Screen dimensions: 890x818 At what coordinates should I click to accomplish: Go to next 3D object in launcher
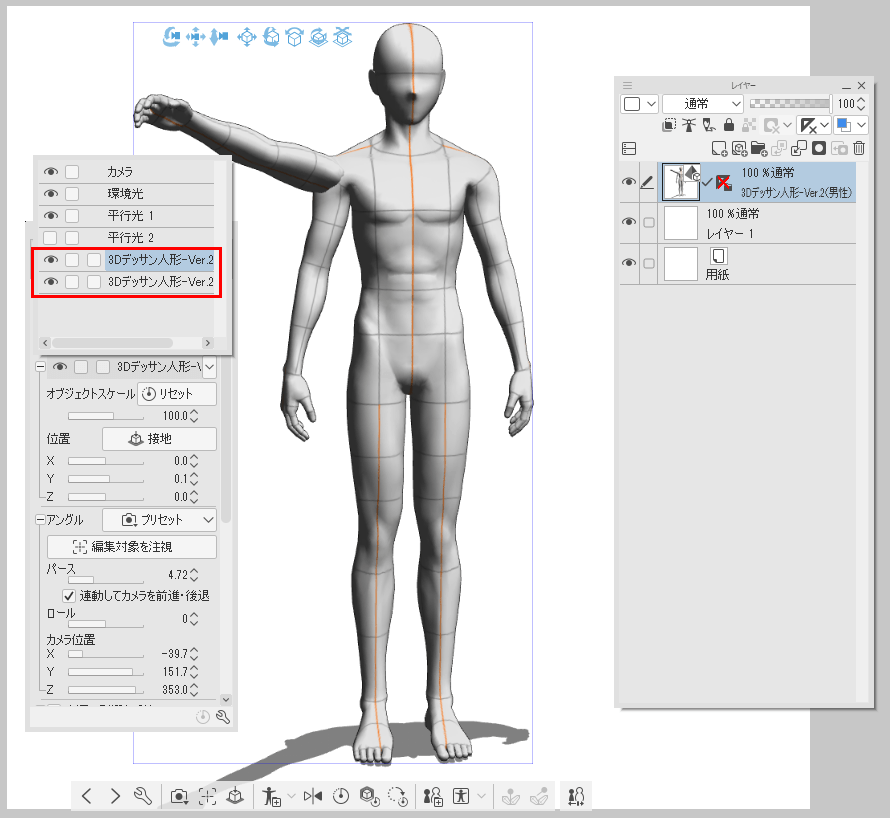click(x=115, y=796)
